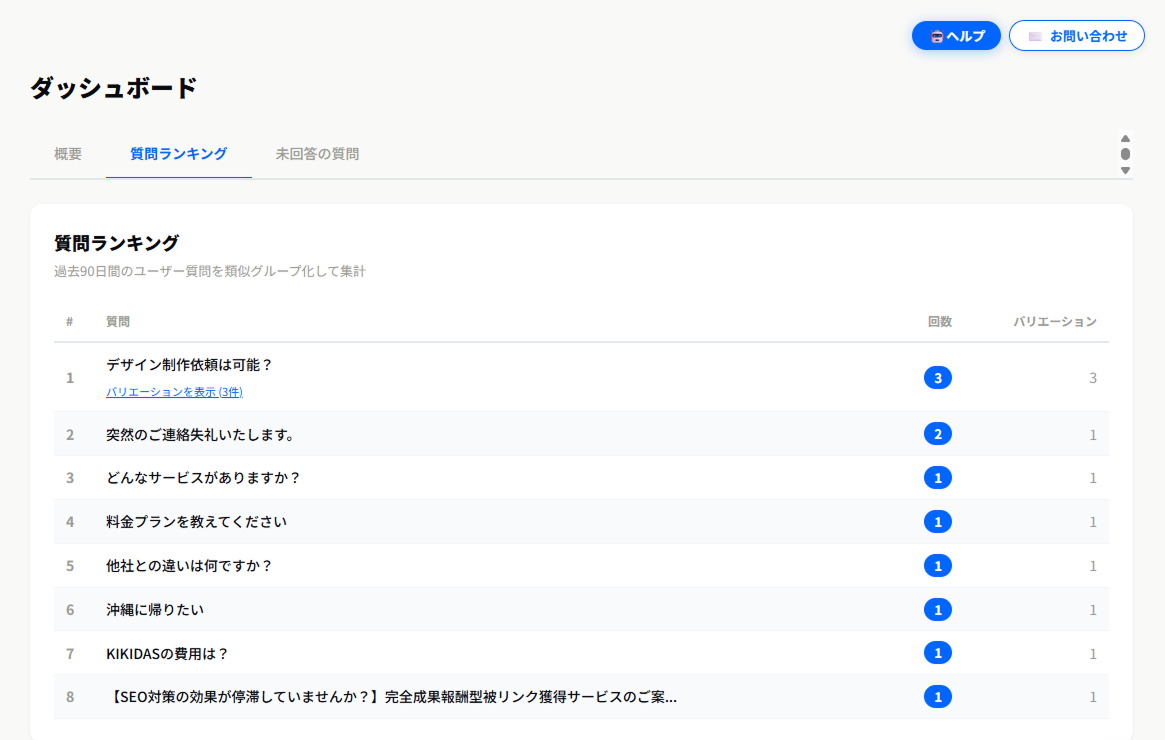Open the お問い合わせ button
This screenshot has width=1165, height=740.
(1076, 35)
